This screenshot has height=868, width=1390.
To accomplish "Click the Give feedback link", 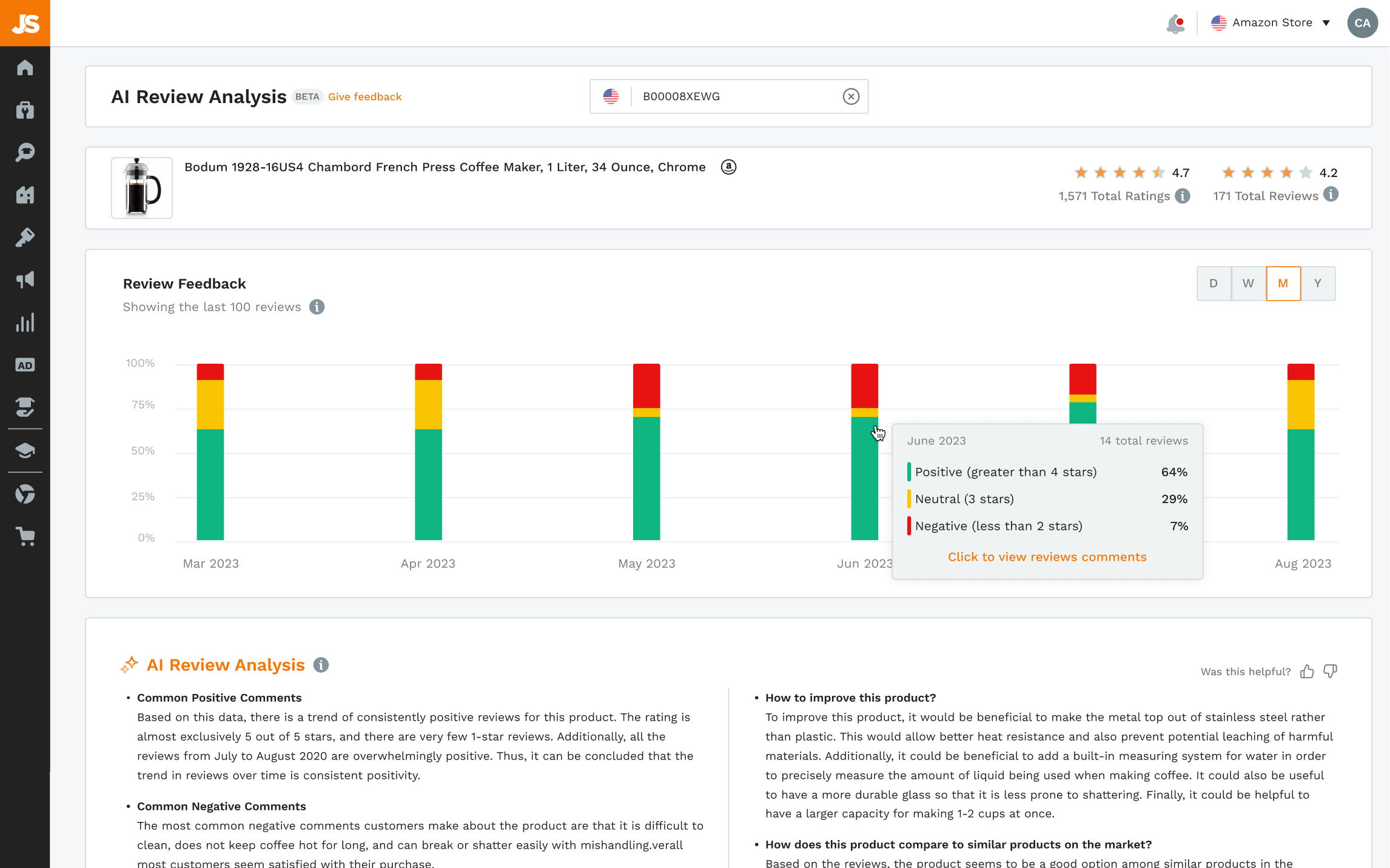I will 364,96.
